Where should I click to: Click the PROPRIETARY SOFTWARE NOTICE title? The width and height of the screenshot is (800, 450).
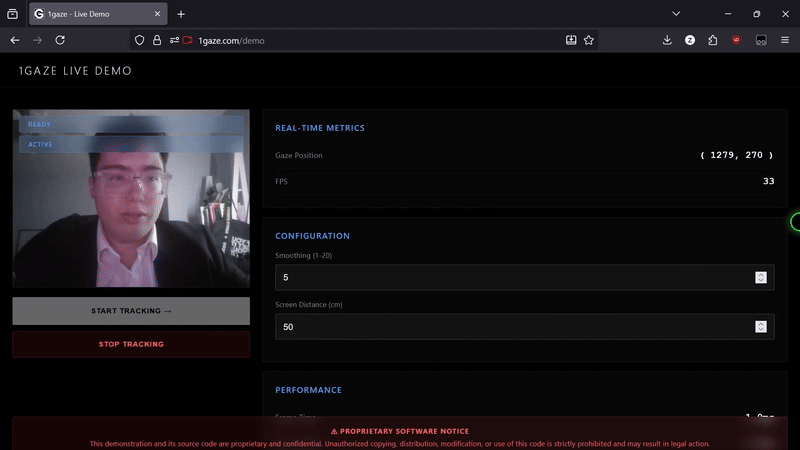point(400,431)
